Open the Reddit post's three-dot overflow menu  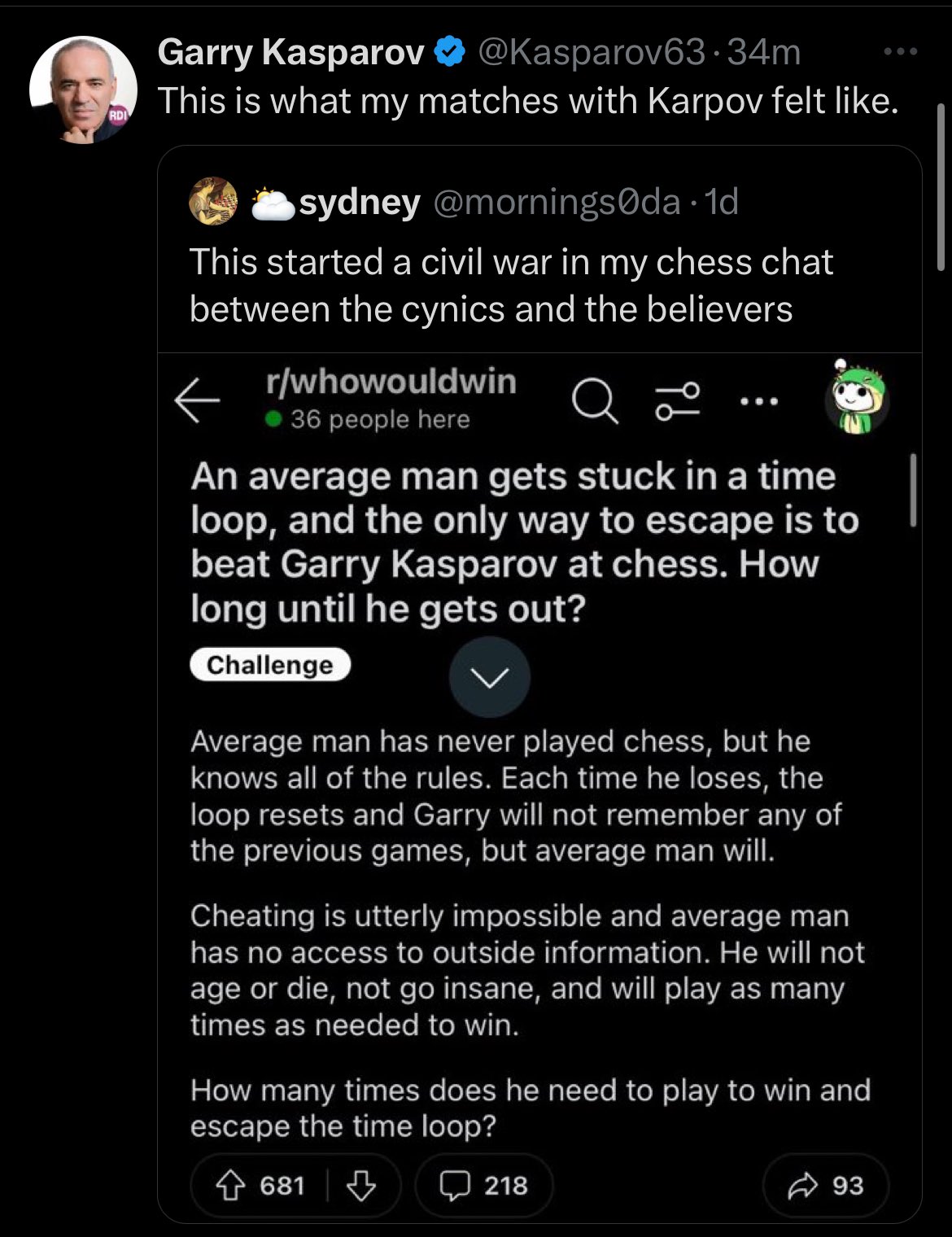point(759,401)
